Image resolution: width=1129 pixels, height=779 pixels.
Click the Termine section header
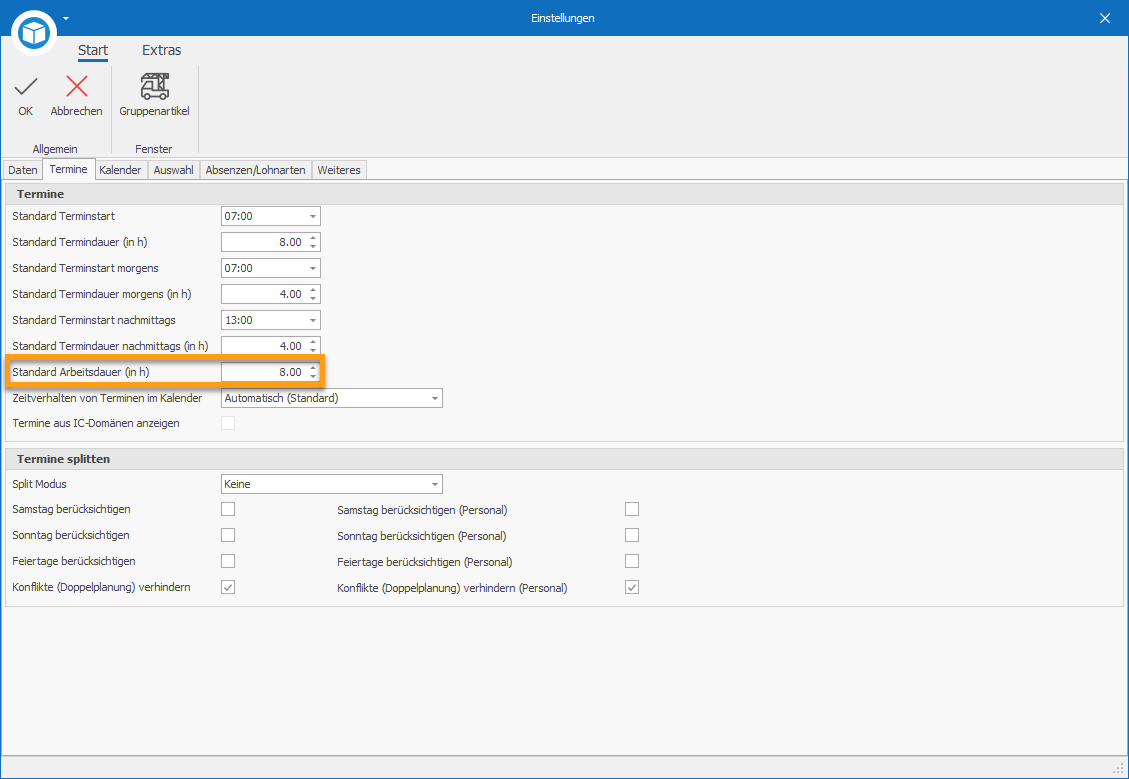click(564, 194)
